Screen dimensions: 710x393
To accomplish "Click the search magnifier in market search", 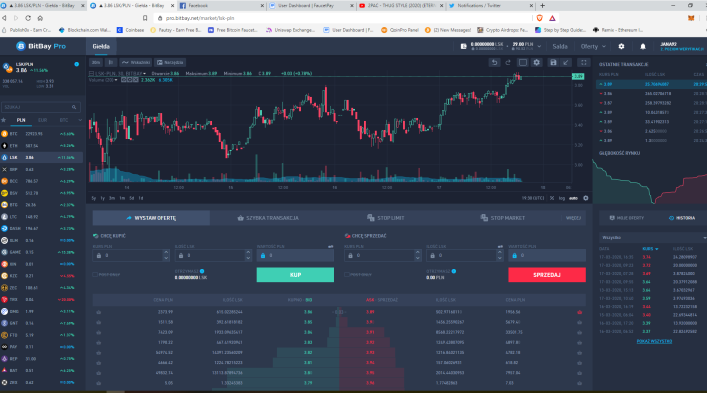I will click(x=74, y=107).
